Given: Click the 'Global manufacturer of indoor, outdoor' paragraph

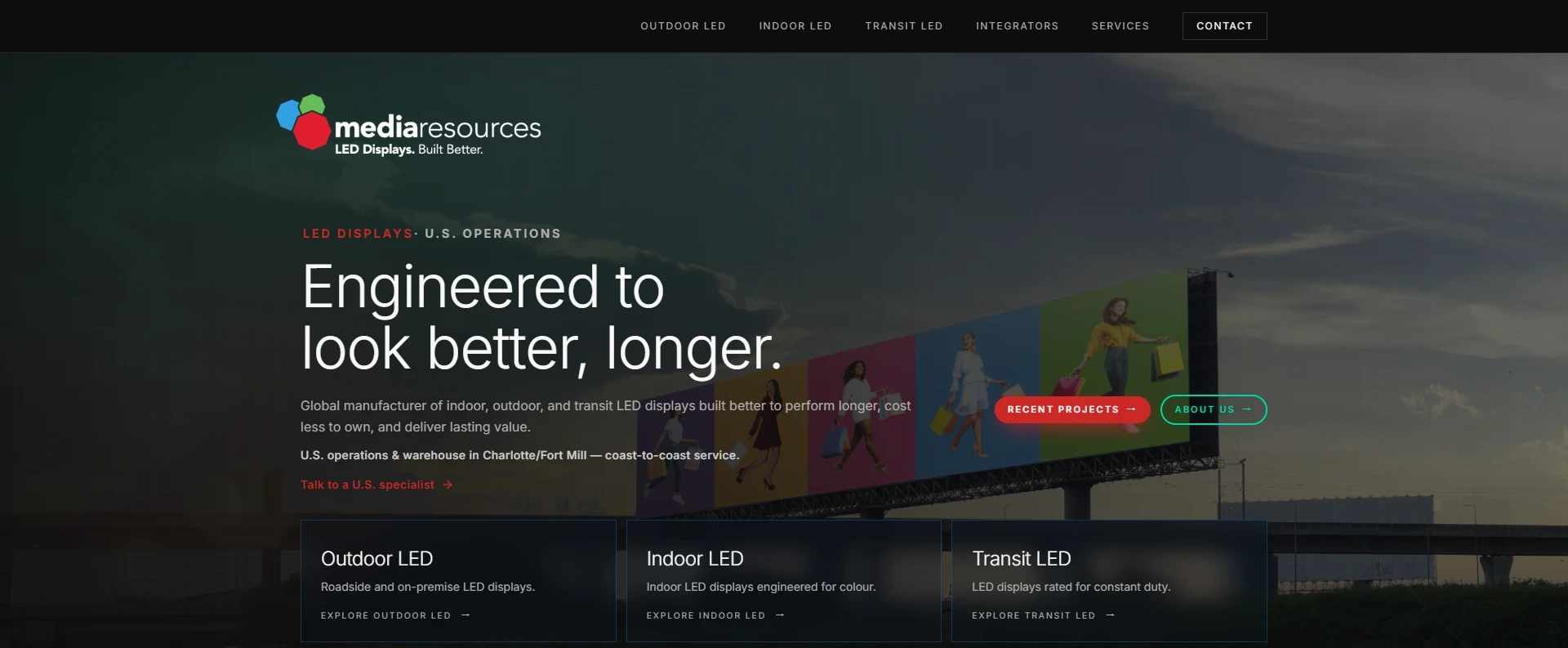Looking at the screenshot, I should (x=605, y=416).
